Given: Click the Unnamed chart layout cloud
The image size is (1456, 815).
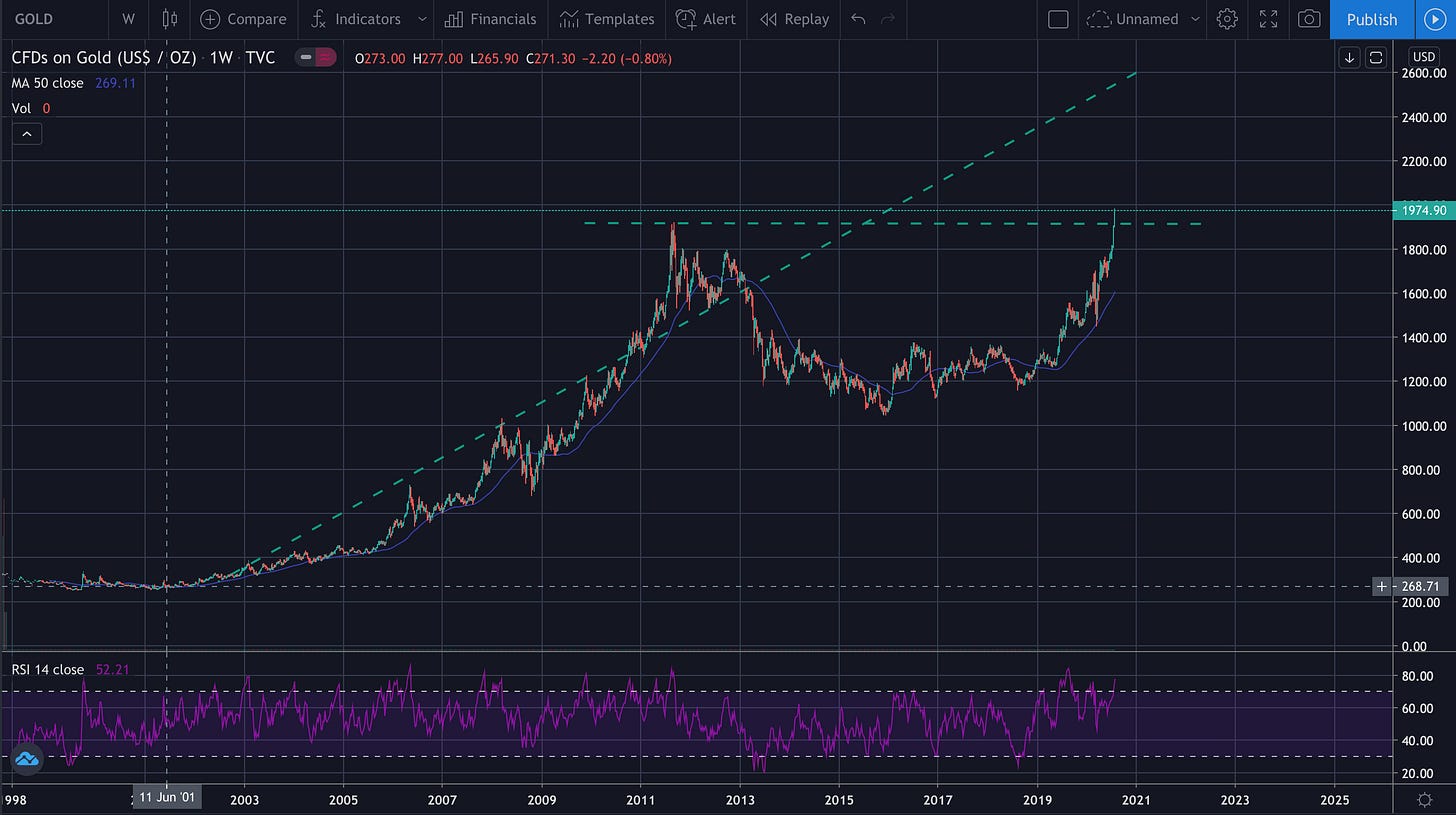Looking at the screenshot, I should coord(1132,19).
